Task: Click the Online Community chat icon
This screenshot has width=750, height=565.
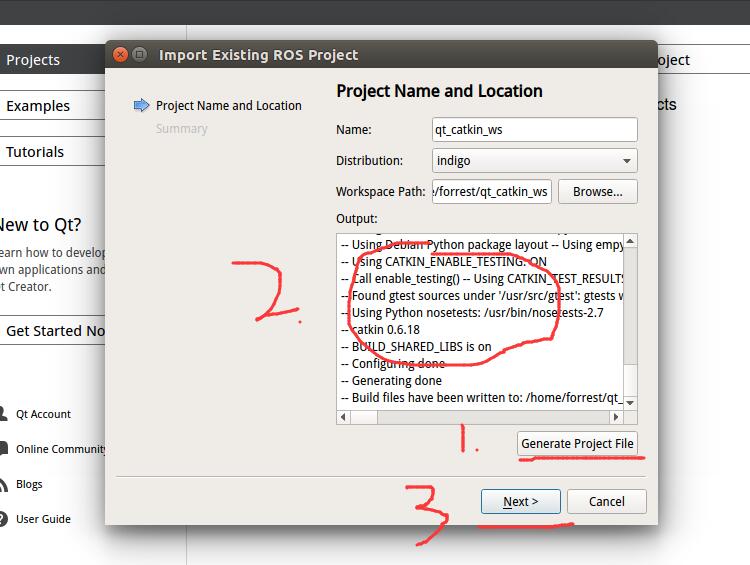Action: 3,448
